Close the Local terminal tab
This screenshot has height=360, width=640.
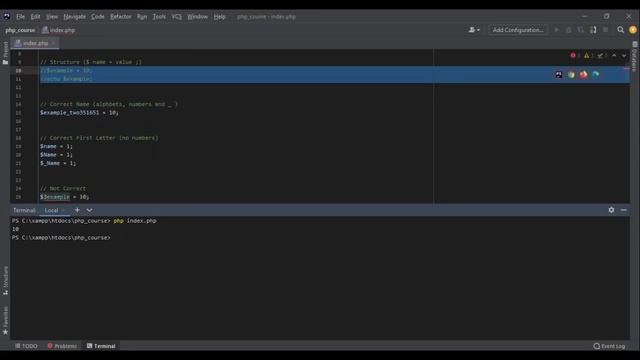(x=63, y=210)
